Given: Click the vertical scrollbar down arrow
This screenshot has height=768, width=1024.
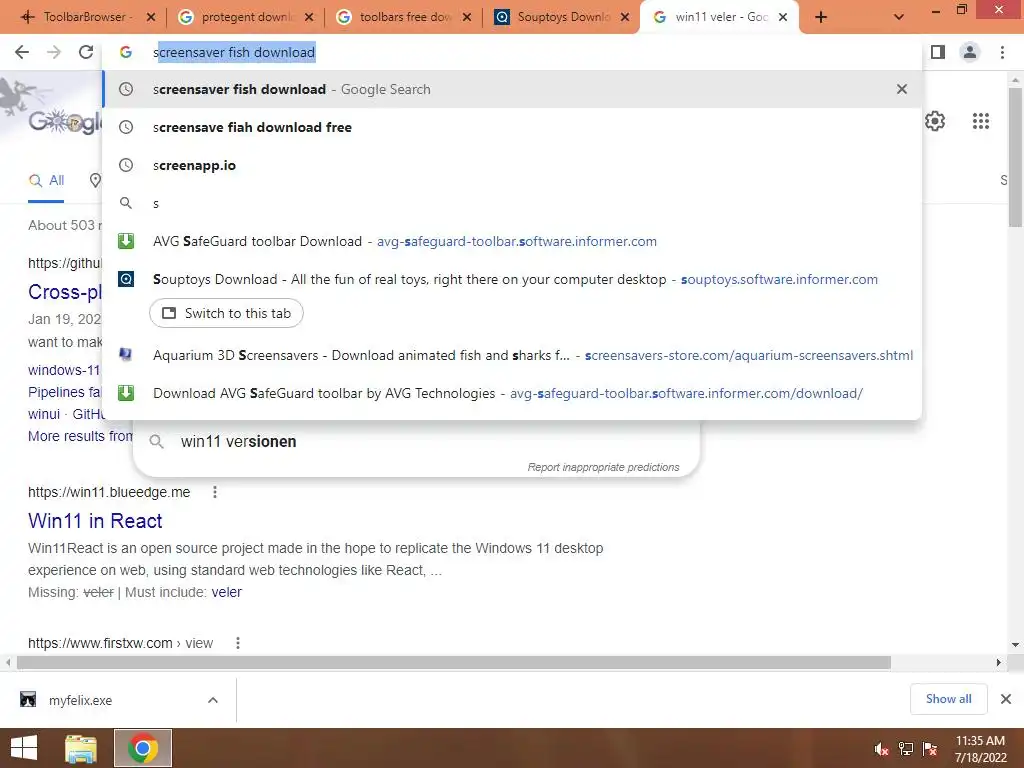Looking at the screenshot, I should 1016,645.
